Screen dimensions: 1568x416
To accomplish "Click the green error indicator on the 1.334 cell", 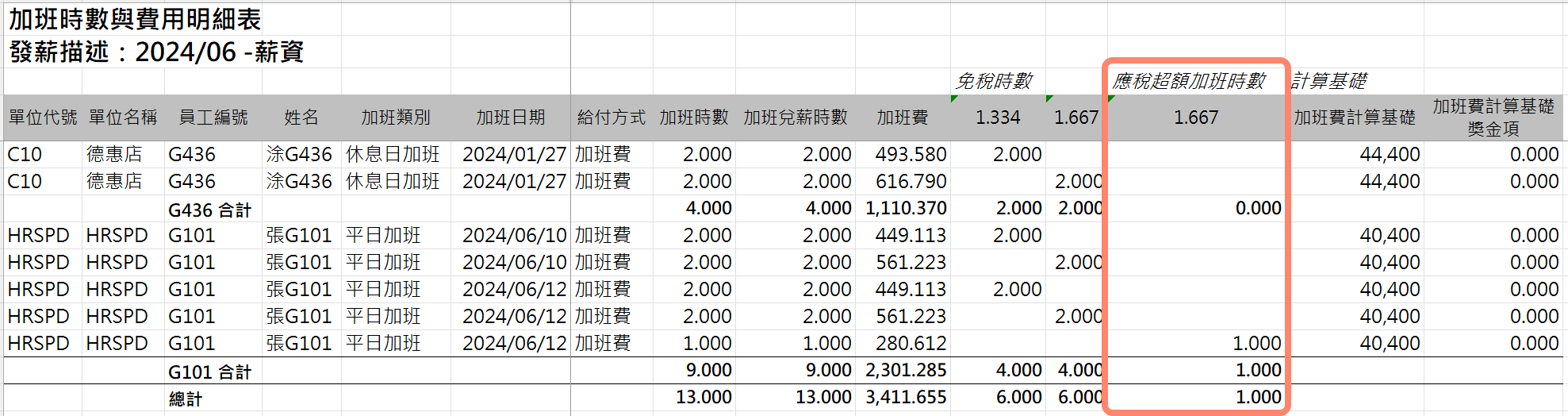I will (x=954, y=99).
